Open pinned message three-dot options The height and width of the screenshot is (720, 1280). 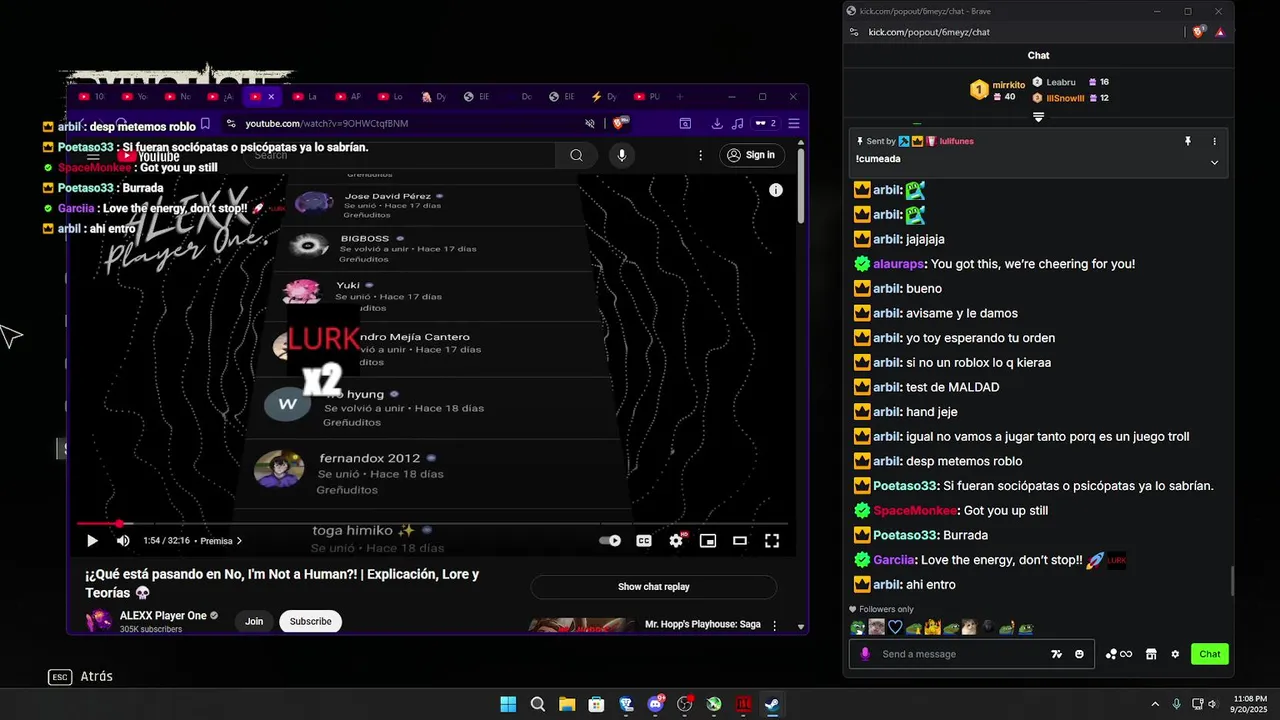[x=1214, y=141]
